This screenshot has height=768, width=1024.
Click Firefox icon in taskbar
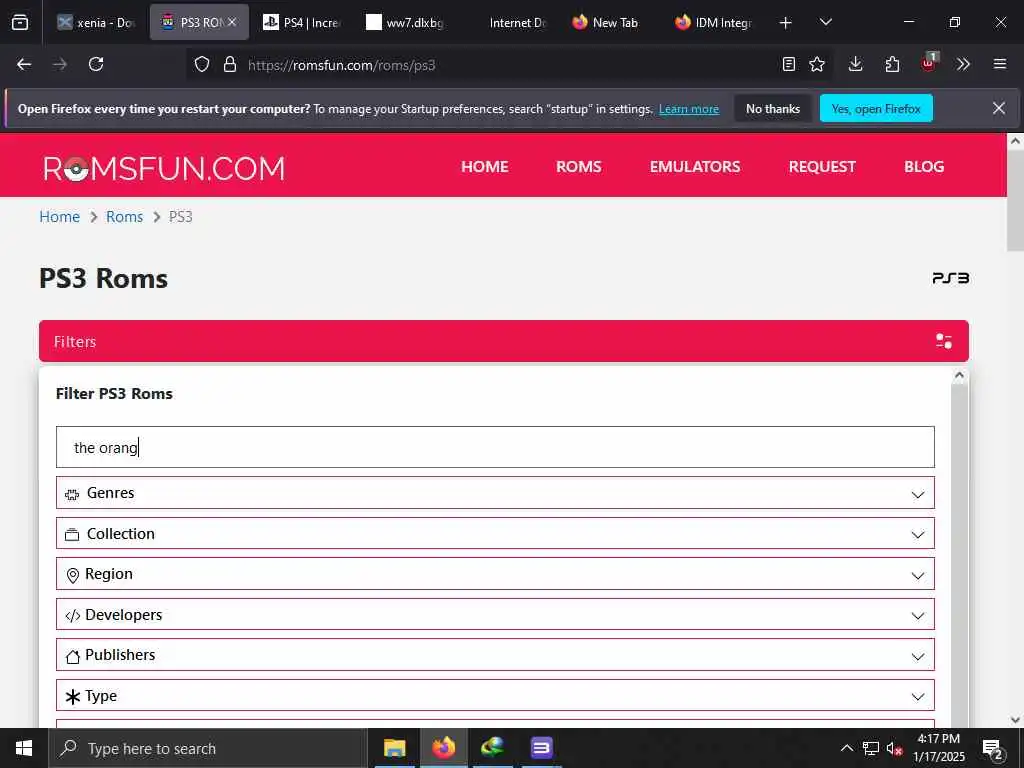click(x=443, y=748)
